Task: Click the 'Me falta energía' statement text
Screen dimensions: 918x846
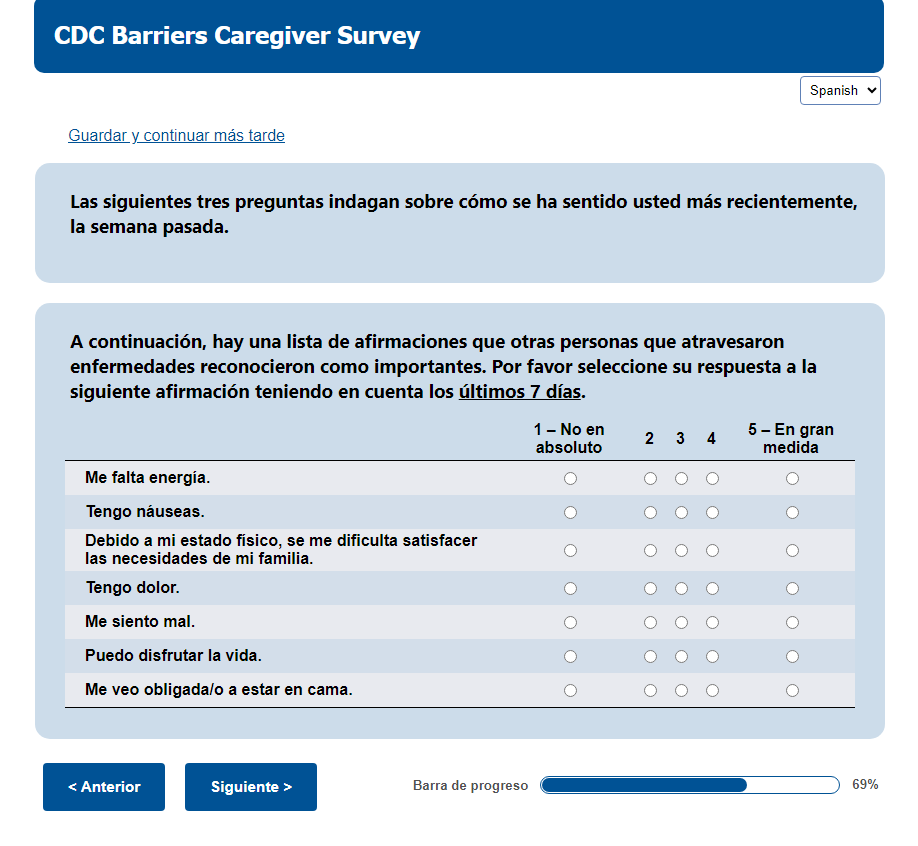Action: [148, 478]
